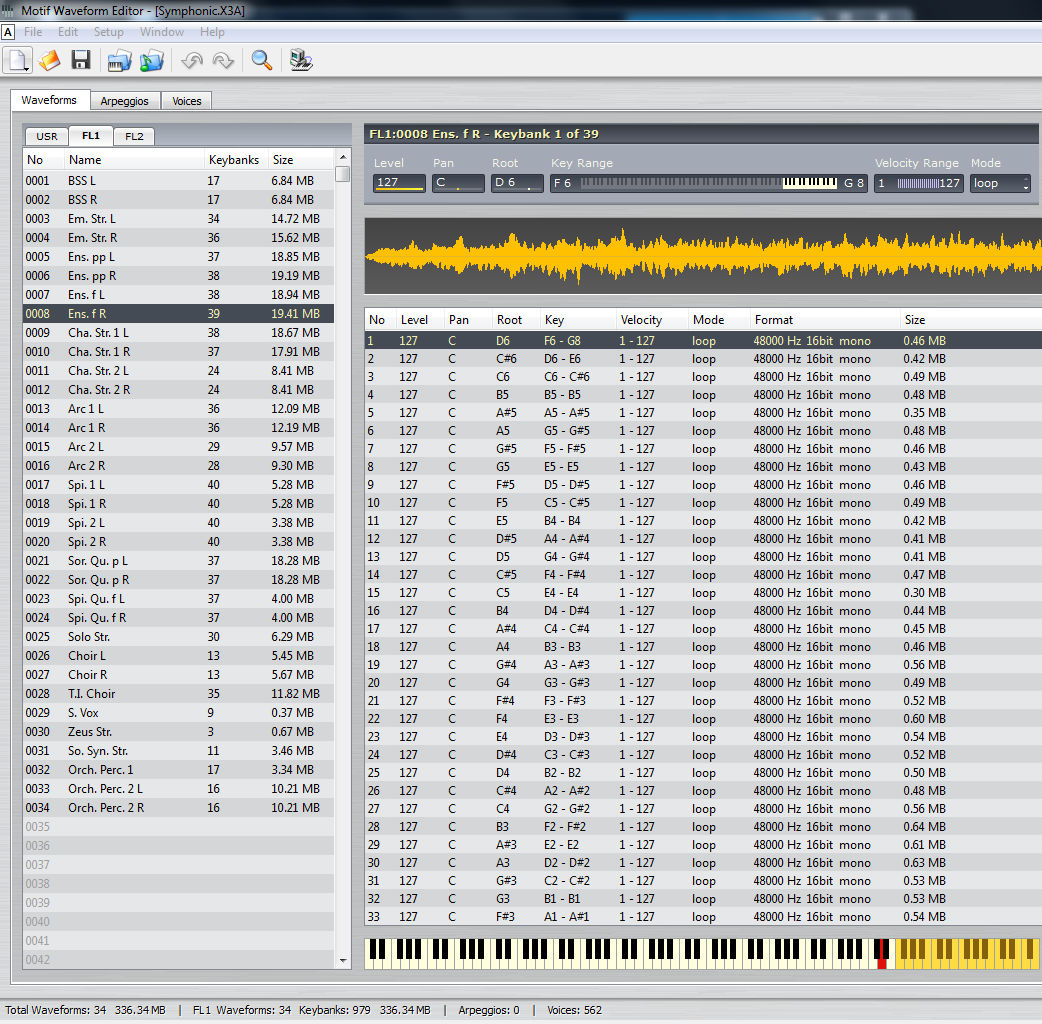Select waveform 0017 Spi. 1 L
The image size is (1042, 1024).
tap(178, 484)
